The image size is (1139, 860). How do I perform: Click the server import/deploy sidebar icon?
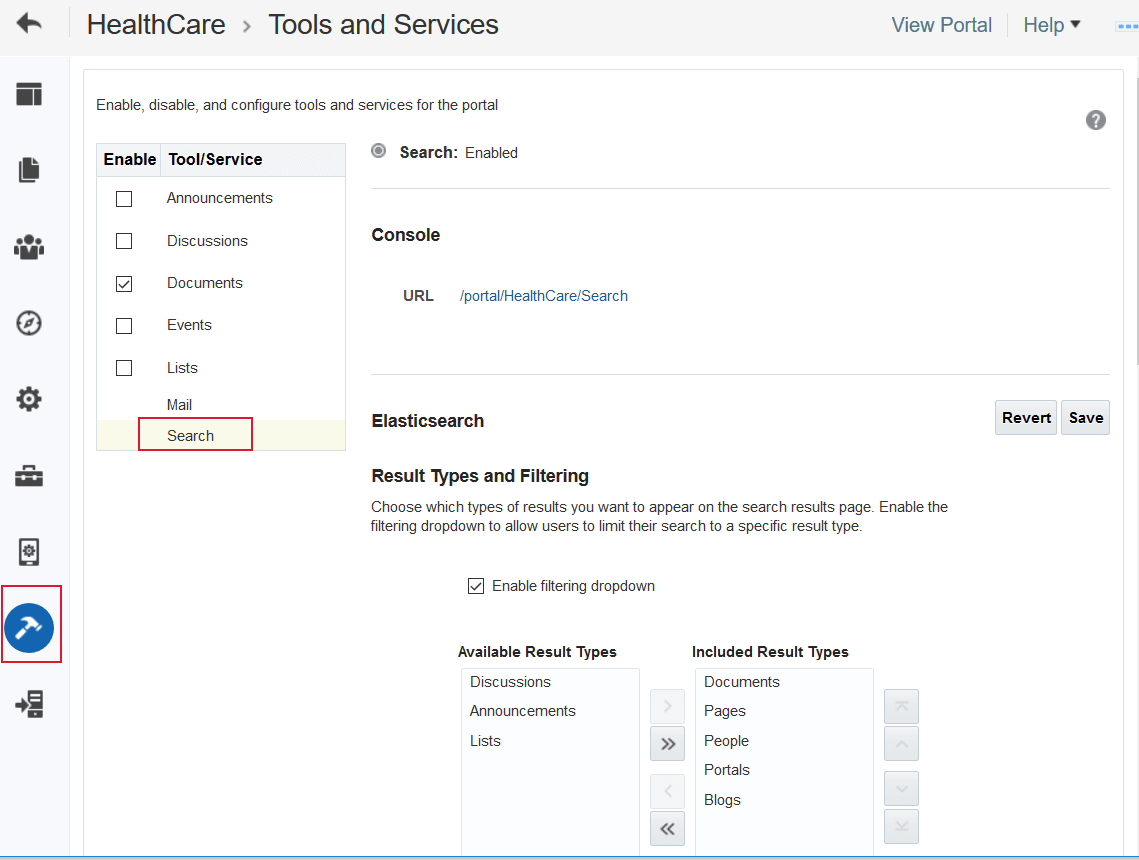[x=29, y=704]
